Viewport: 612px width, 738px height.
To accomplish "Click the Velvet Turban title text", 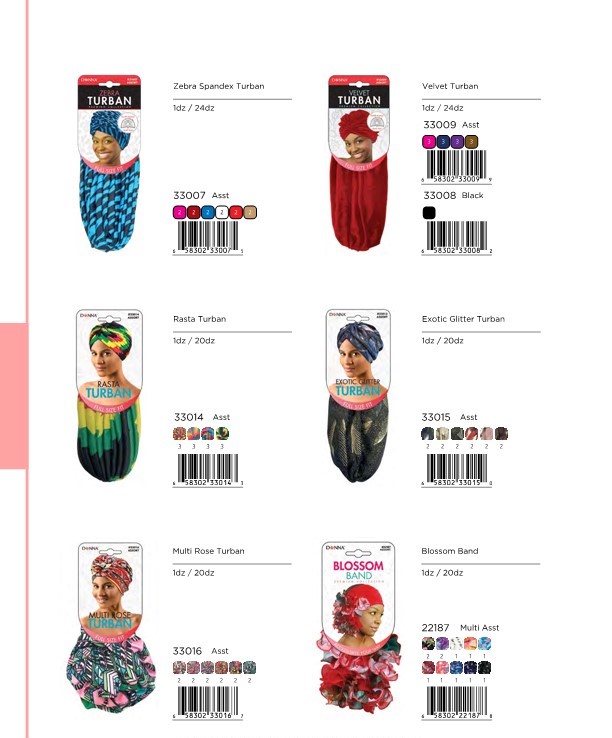I will click(450, 86).
